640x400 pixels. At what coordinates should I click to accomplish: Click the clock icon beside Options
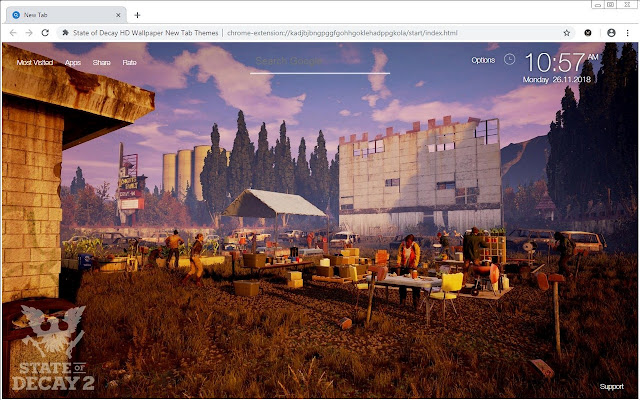tap(509, 60)
